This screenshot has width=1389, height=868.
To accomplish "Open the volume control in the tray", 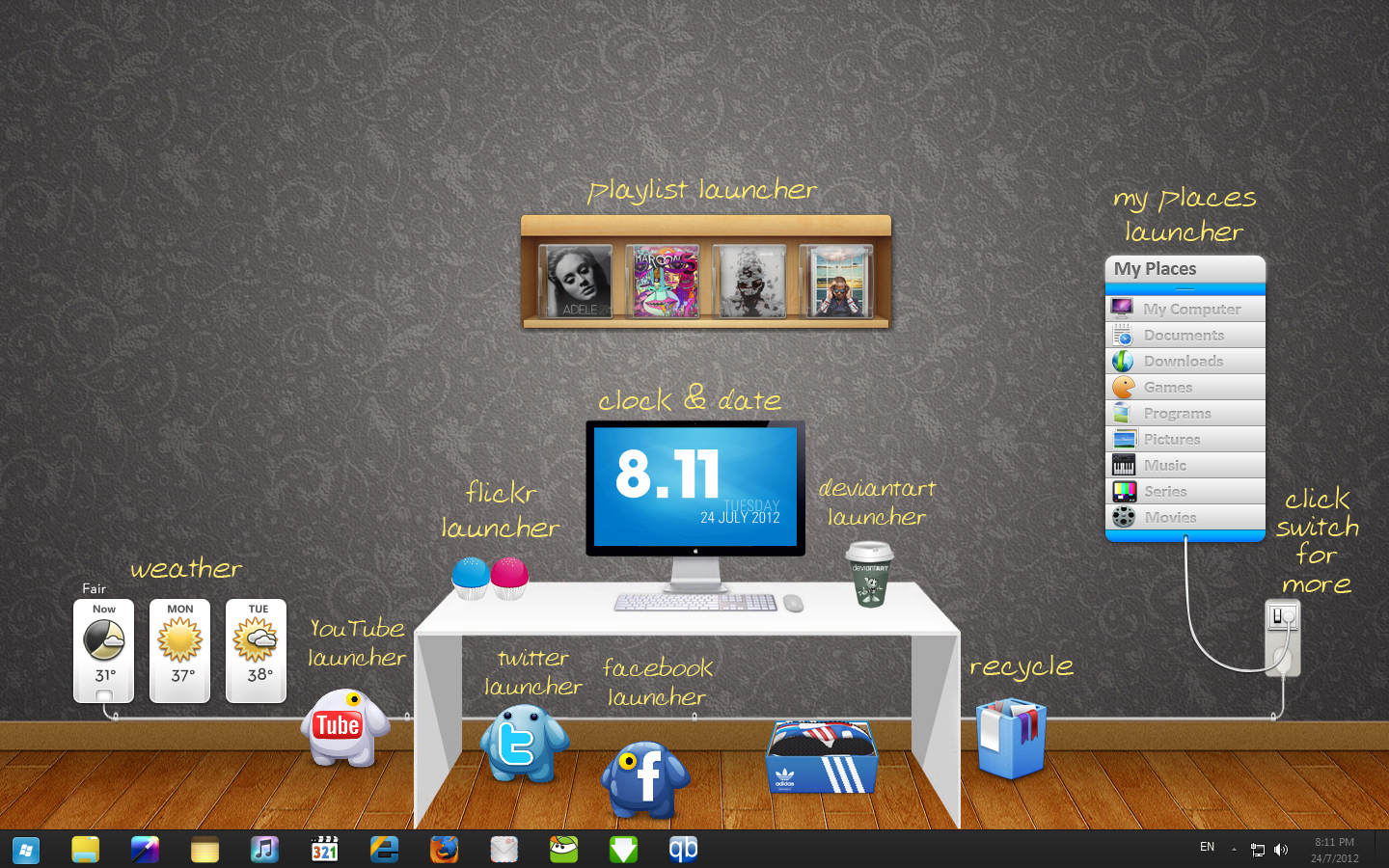I will pyautogui.click(x=1281, y=850).
